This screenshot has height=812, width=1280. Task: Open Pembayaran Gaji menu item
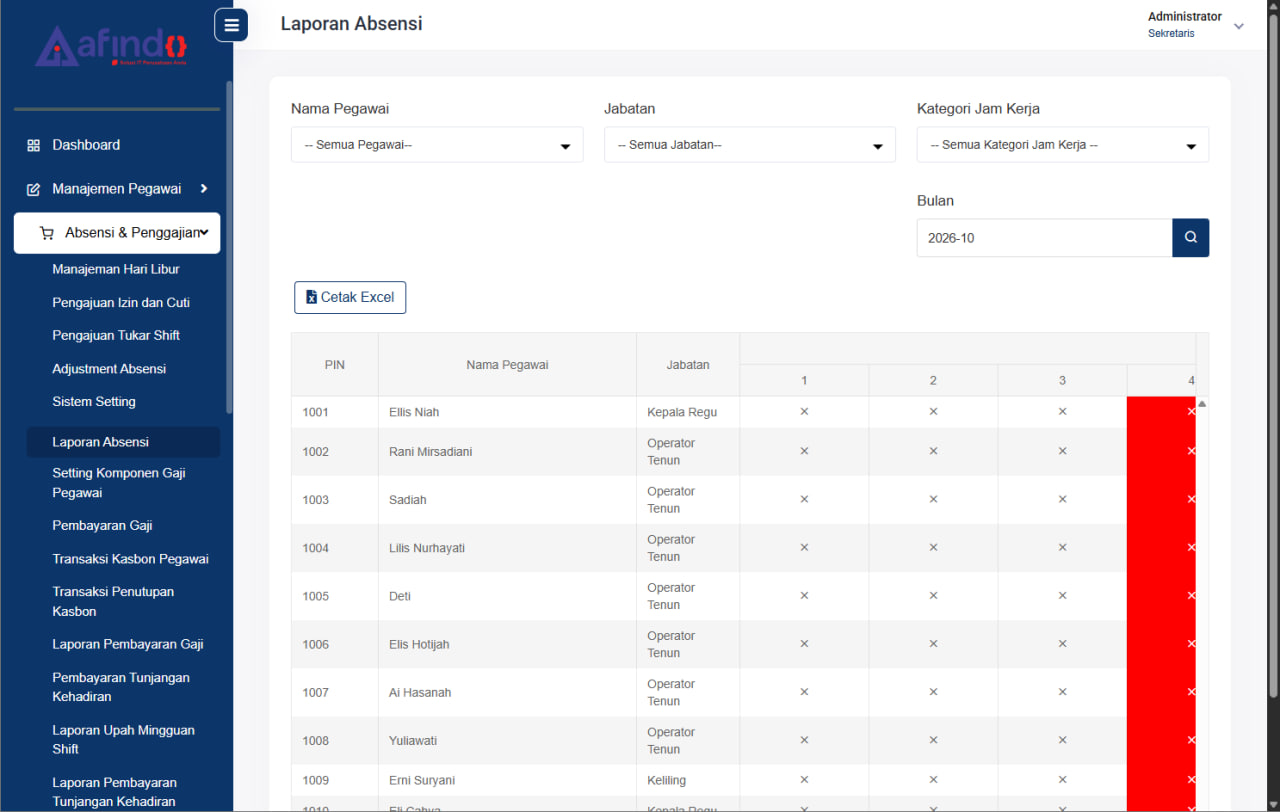pyautogui.click(x=102, y=525)
